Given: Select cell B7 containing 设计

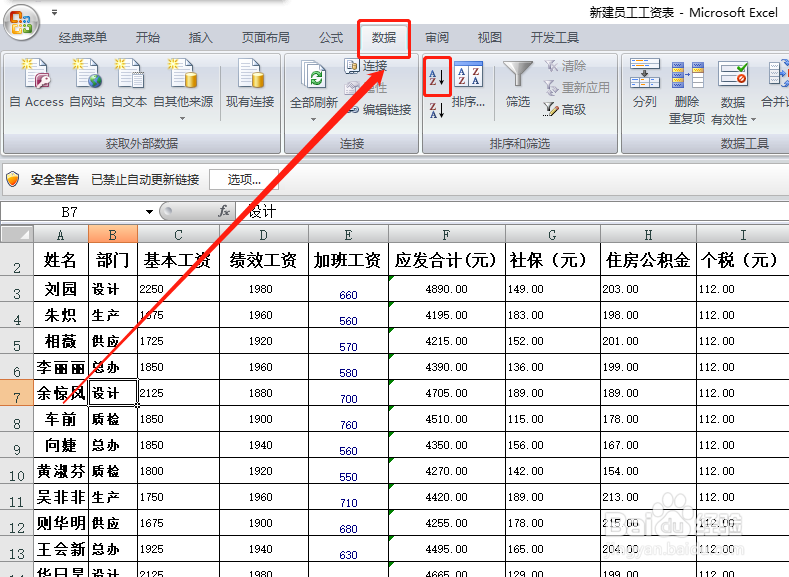Looking at the screenshot, I should (x=113, y=393).
